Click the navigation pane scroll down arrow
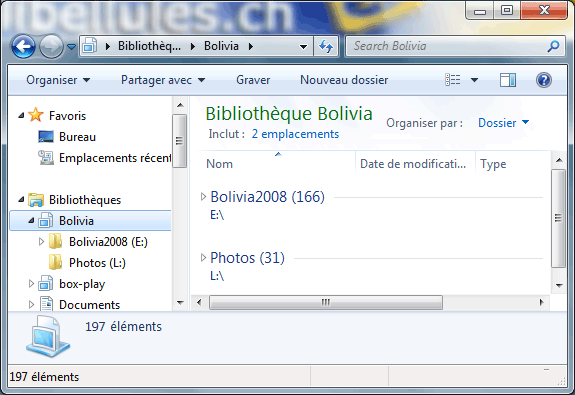This screenshot has width=575, height=395. (x=180, y=303)
